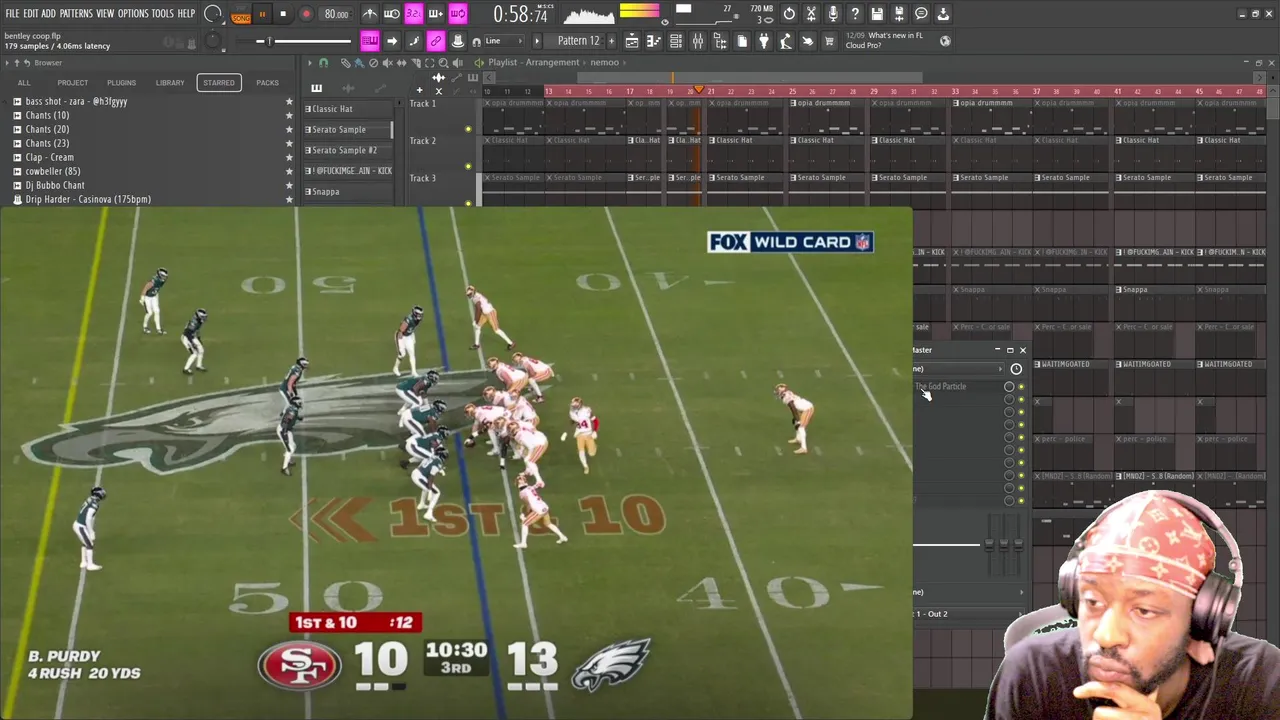Open the channel rack view icon
1280x720 pixels.
pyautogui.click(x=675, y=41)
